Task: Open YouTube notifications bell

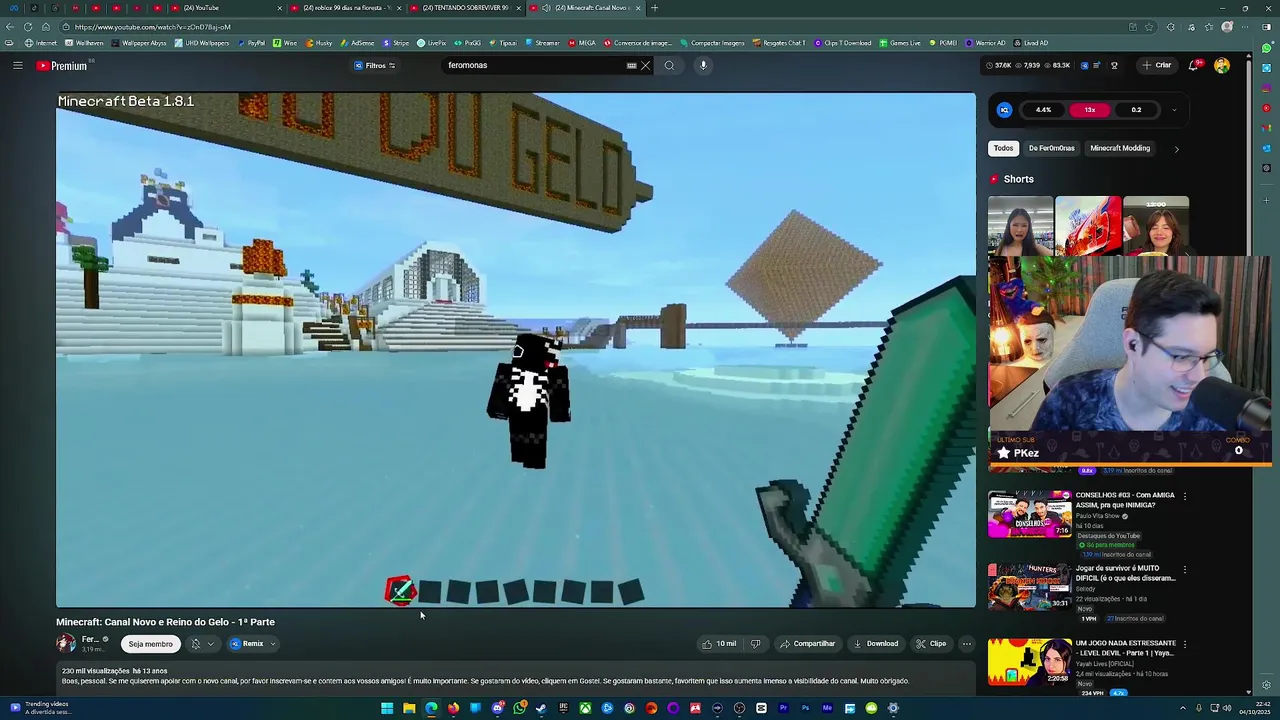Action: pos(1193,66)
